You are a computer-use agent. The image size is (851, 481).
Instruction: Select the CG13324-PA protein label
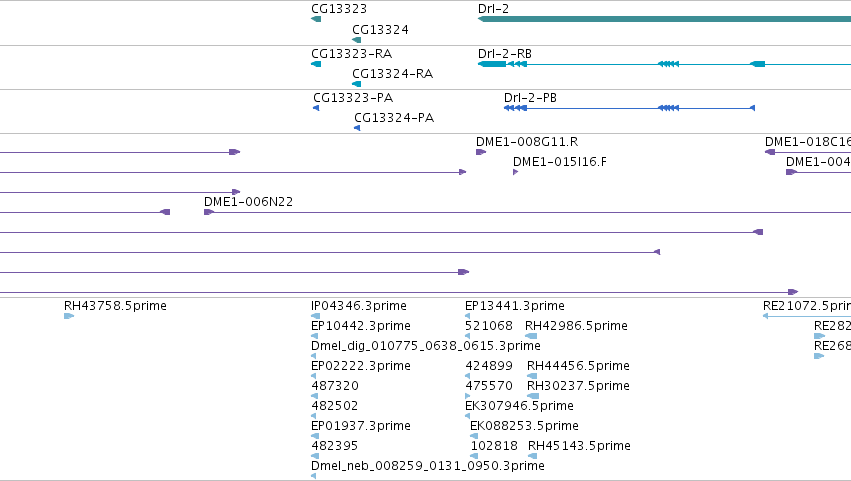tap(394, 118)
